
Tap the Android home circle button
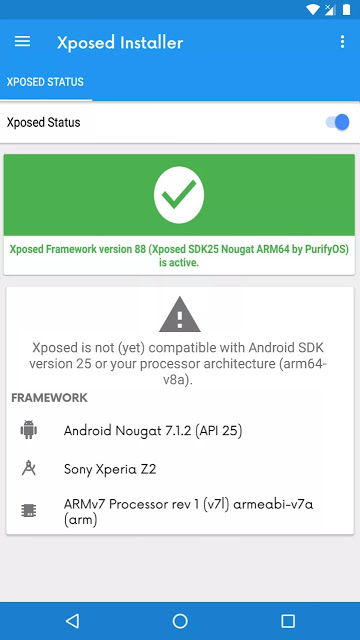click(x=180, y=621)
